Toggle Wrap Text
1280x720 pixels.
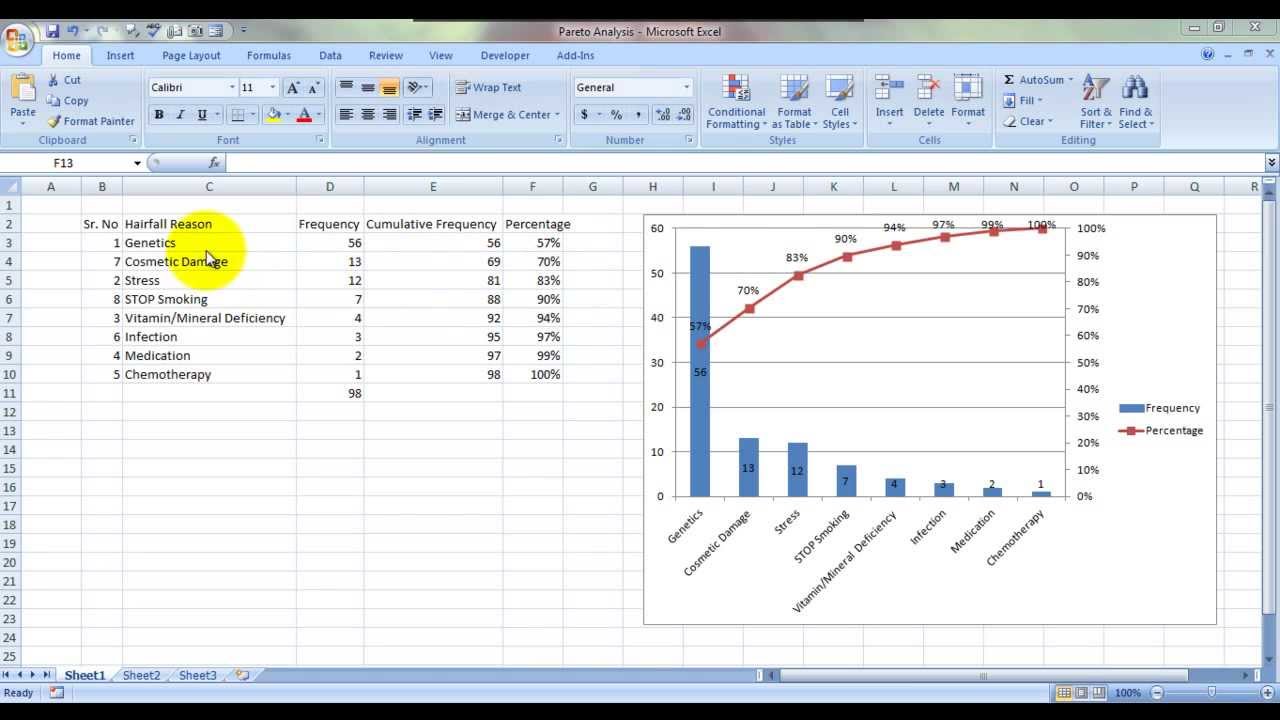coord(489,88)
